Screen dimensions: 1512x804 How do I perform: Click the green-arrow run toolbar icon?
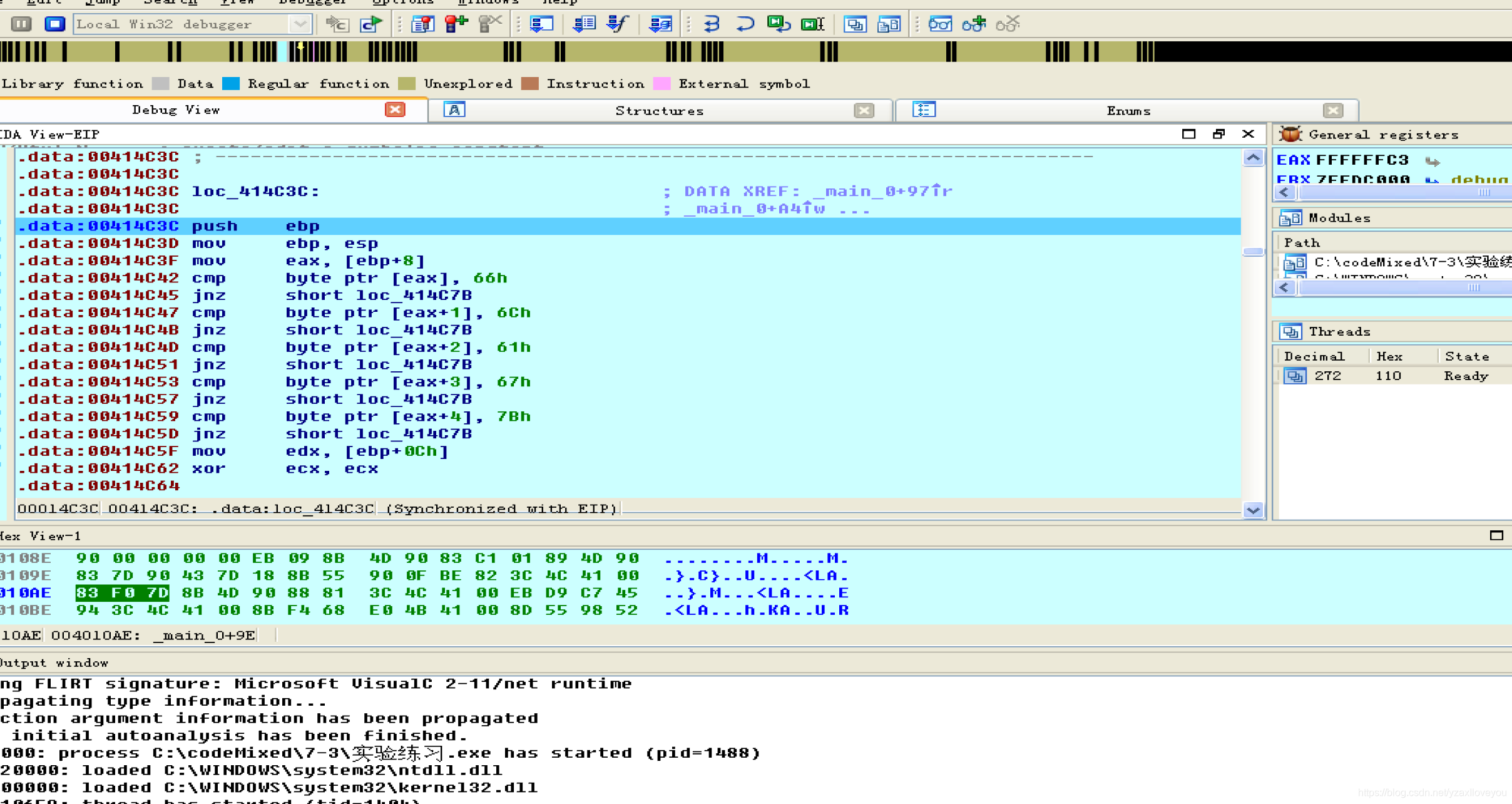tap(371, 24)
